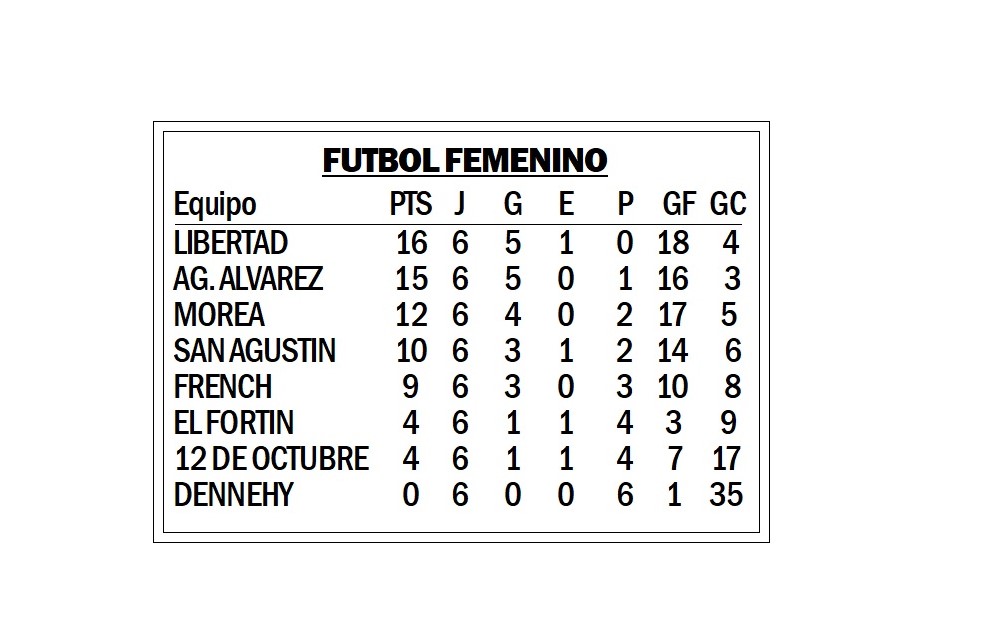Click Dennehy's 35 goals against value
The height and width of the screenshot is (621, 998).
(726, 494)
